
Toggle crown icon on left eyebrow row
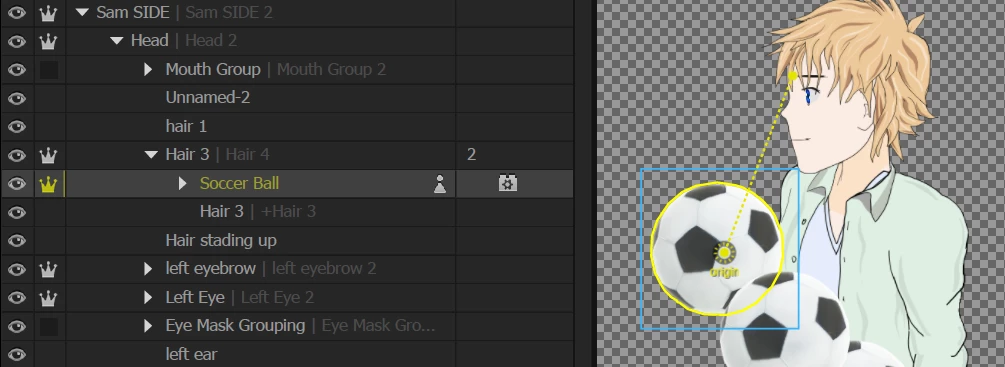point(49,269)
